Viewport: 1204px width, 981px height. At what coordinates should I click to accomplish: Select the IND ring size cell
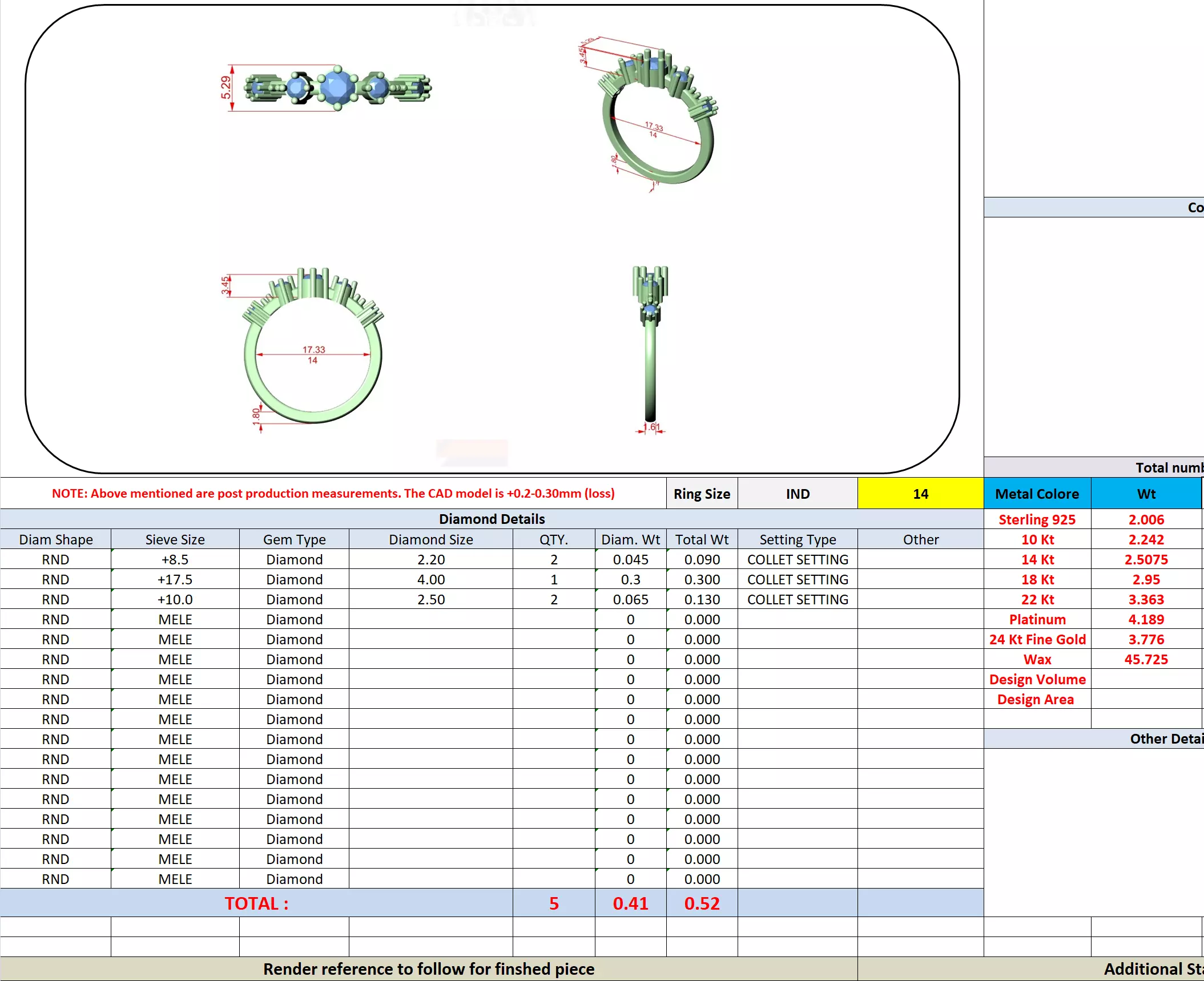[x=797, y=494]
